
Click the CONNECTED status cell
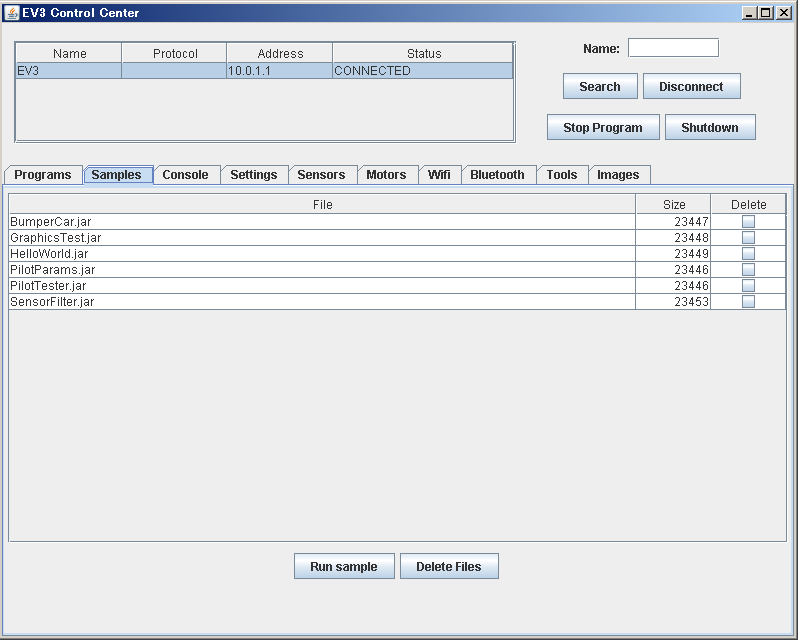coord(423,71)
